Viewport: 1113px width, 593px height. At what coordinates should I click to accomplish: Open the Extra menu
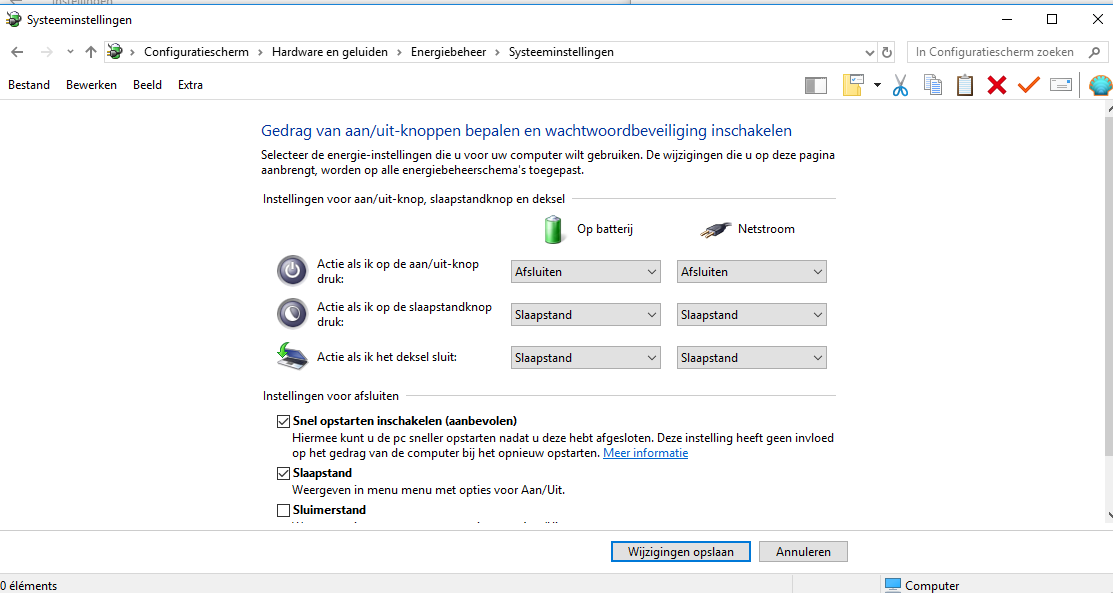coord(190,85)
